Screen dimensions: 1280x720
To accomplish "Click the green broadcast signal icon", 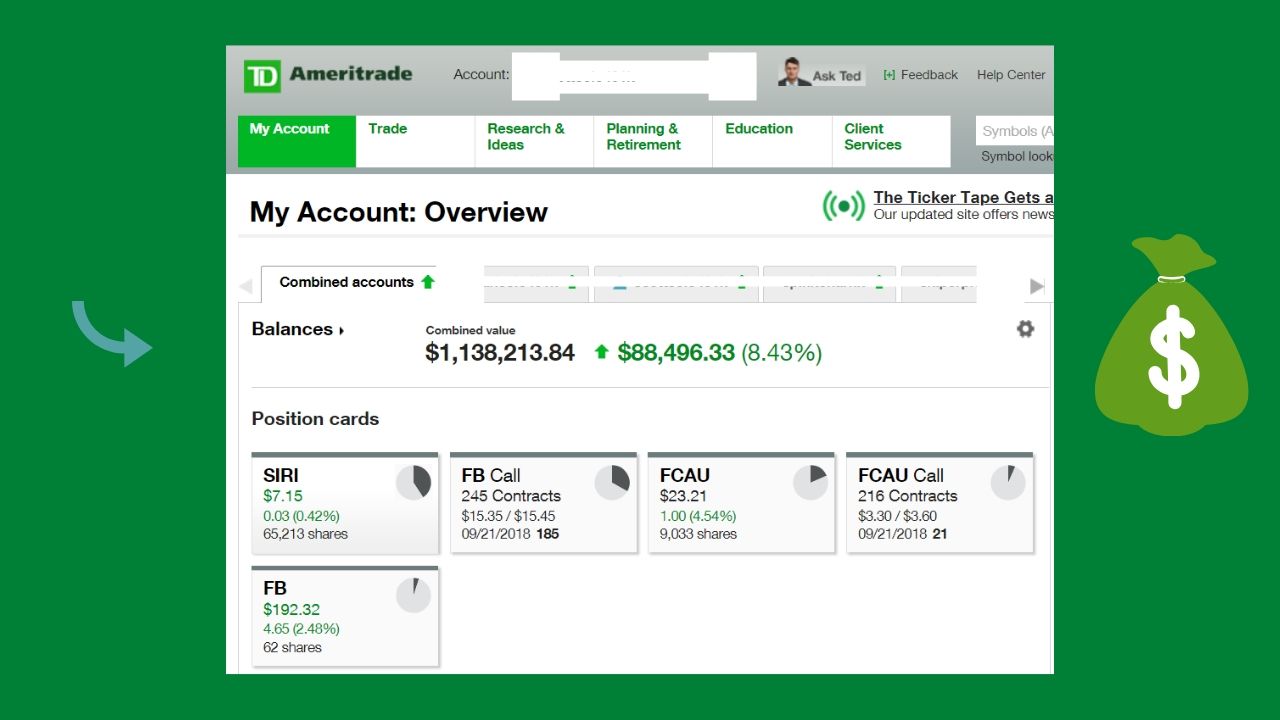I will click(843, 206).
